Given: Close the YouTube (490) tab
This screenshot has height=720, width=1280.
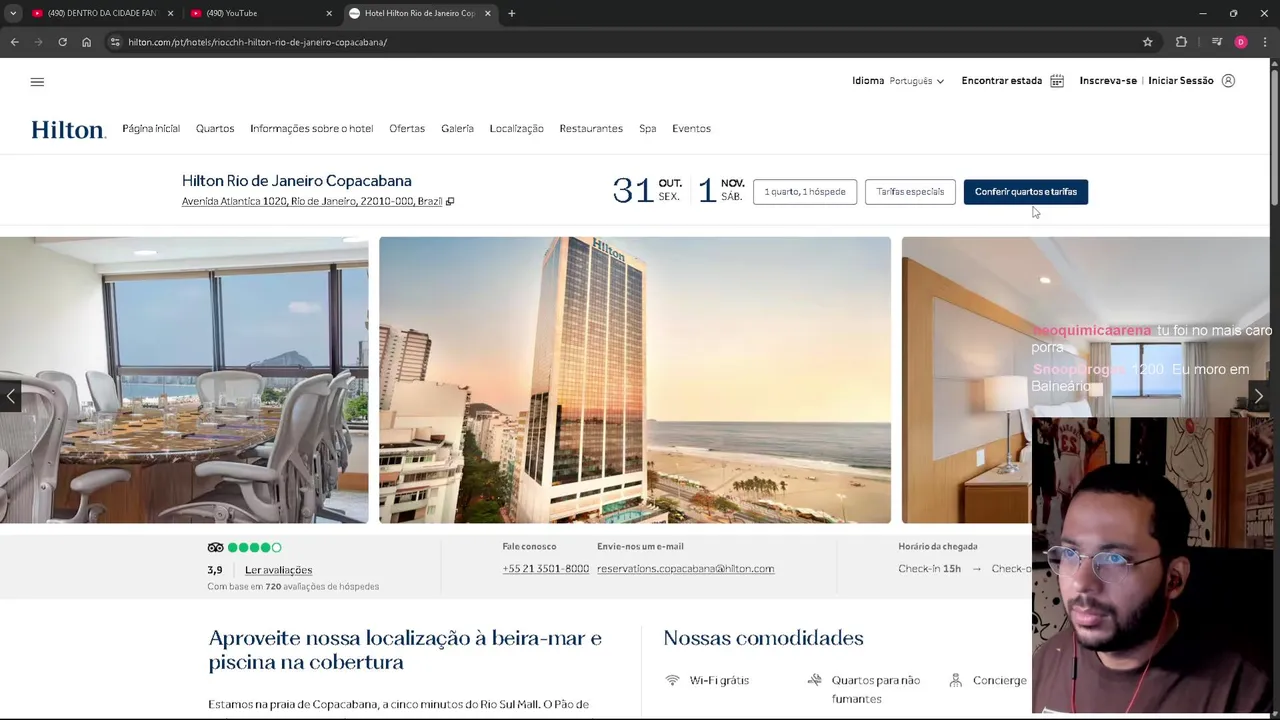Looking at the screenshot, I should coord(329,13).
